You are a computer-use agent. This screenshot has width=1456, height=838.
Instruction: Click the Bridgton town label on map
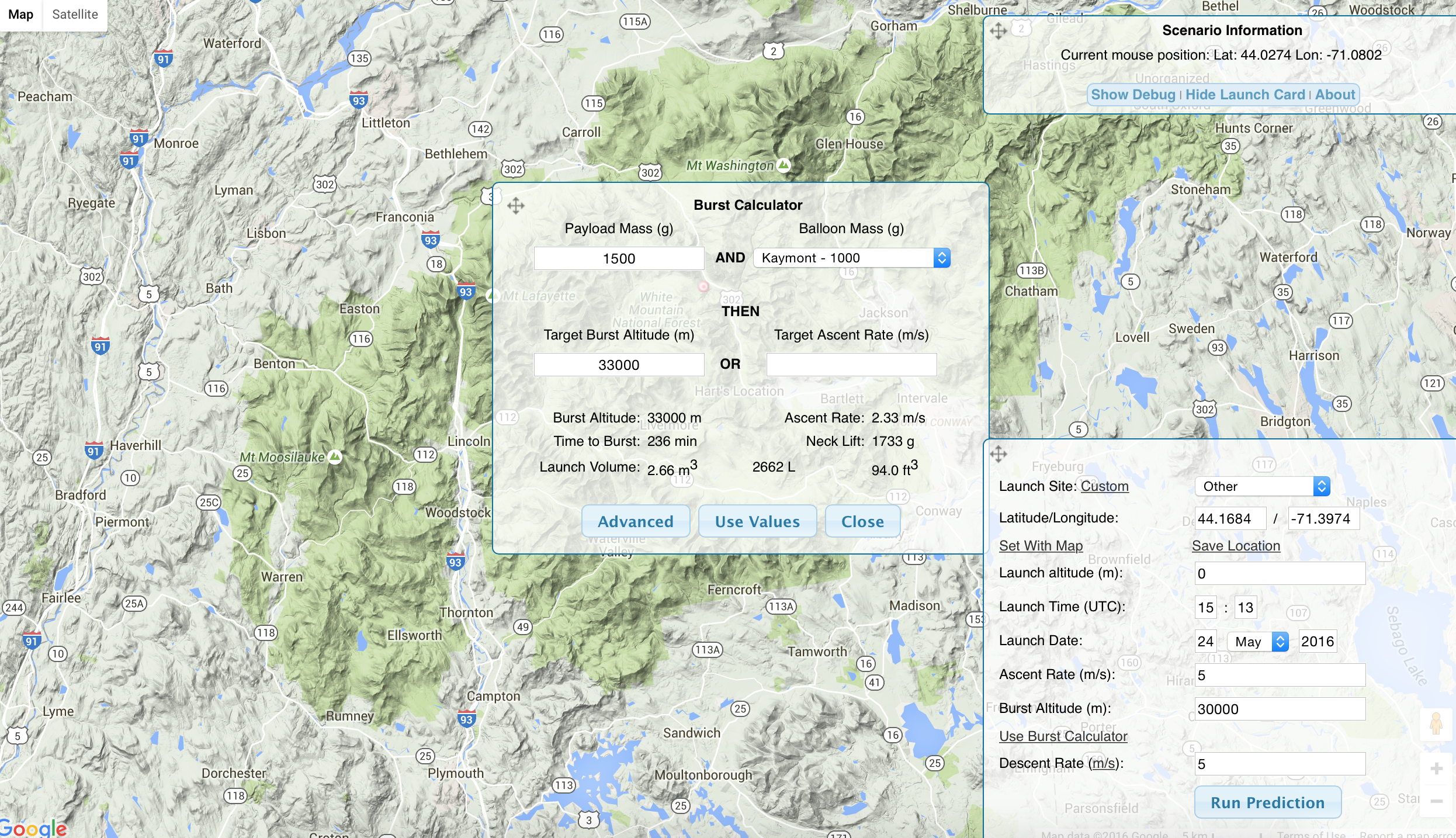pyautogui.click(x=1285, y=421)
